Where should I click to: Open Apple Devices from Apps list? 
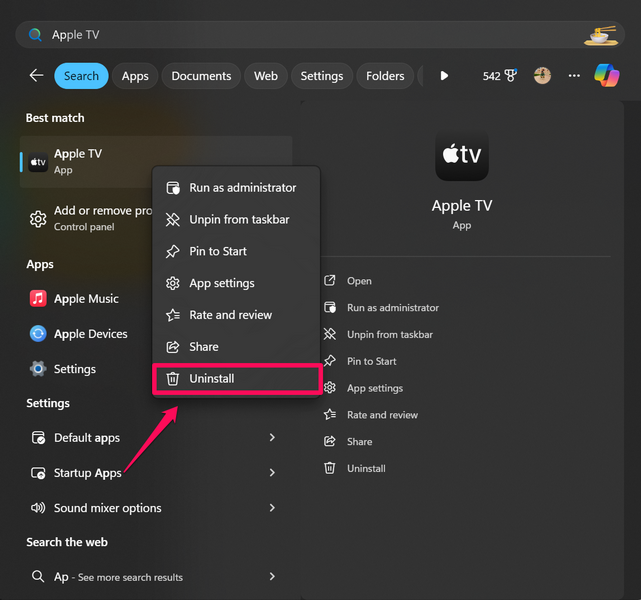(x=90, y=334)
